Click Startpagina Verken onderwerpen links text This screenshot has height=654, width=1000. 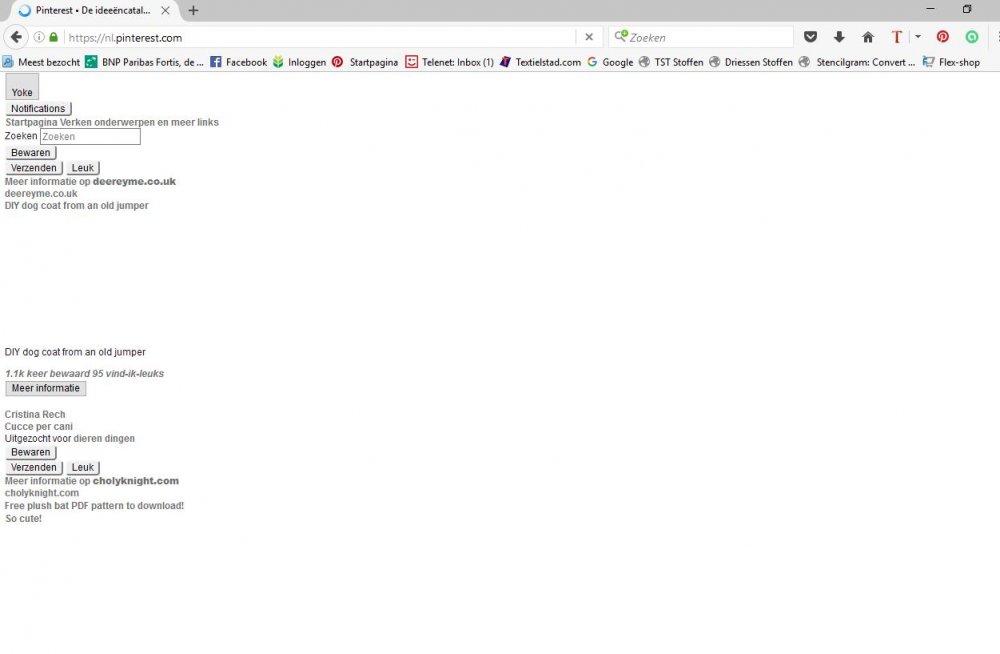(112, 122)
